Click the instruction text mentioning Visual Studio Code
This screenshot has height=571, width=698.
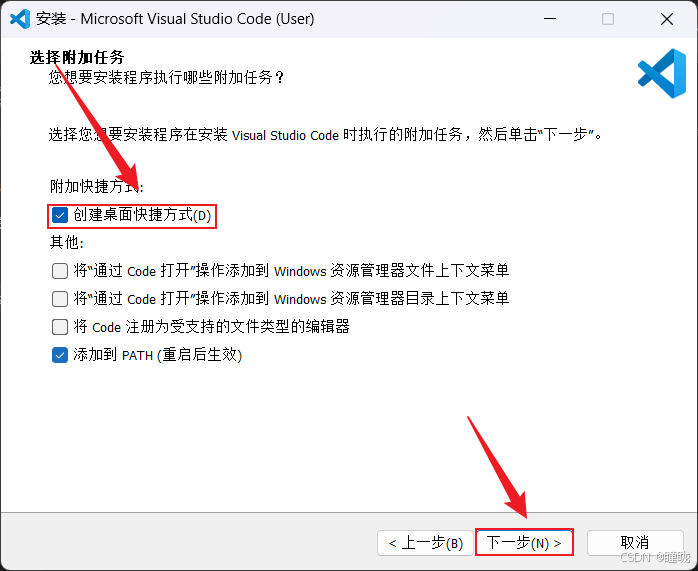[325, 134]
